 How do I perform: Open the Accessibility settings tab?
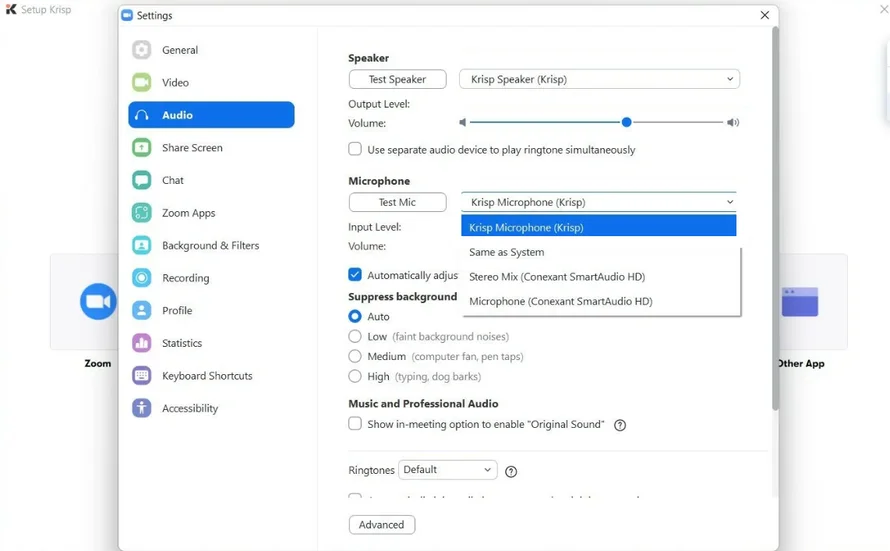211,408
